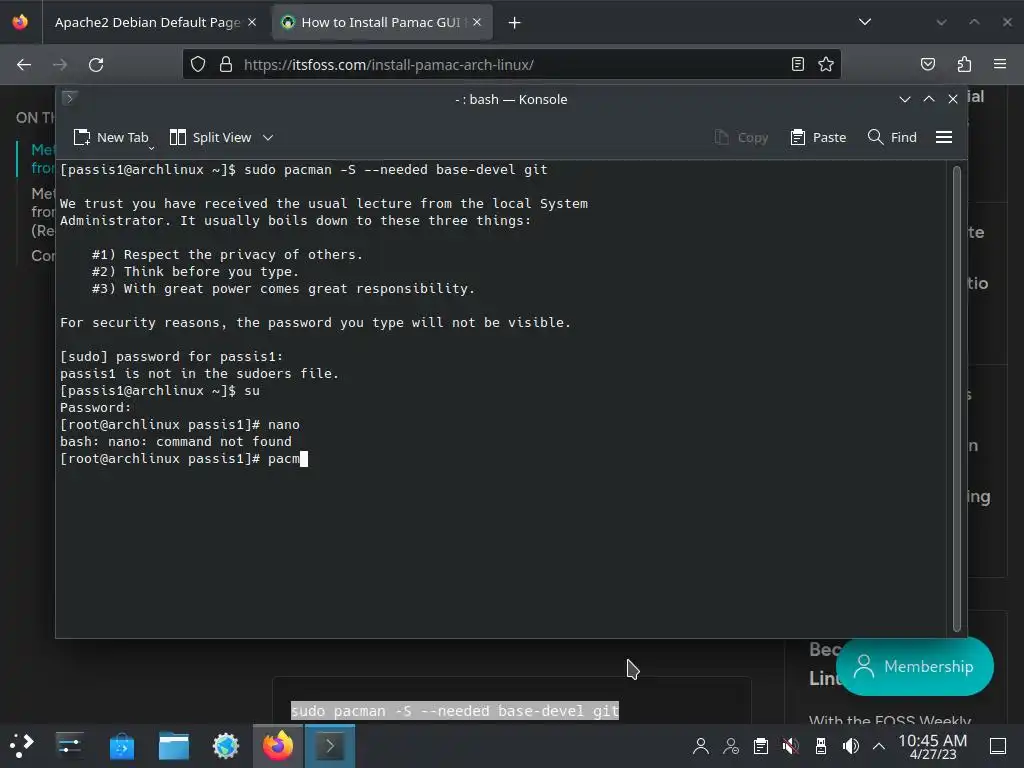Screen dimensions: 1024x768
Task: Click the Show Desktop button in the taskbar corner
Action: click(998, 746)
